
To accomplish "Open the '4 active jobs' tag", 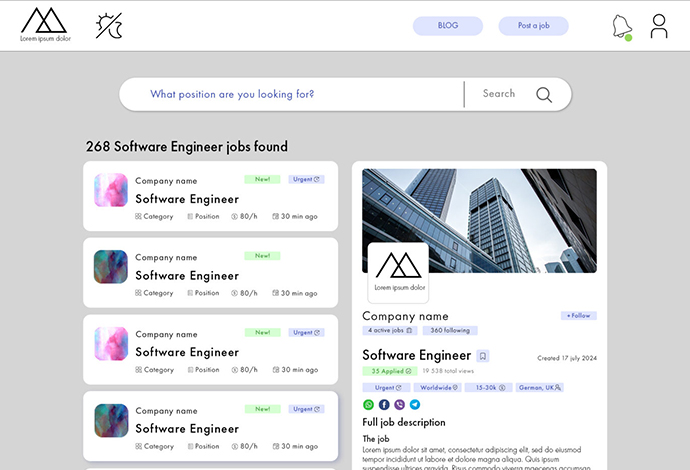I will click(x=390, y=330).
